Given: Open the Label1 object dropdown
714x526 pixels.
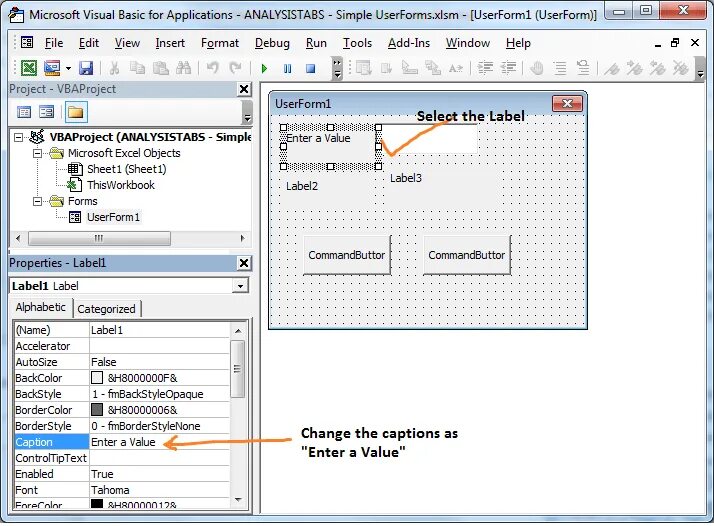Looking at the screenshot, I should pos(240,286).
